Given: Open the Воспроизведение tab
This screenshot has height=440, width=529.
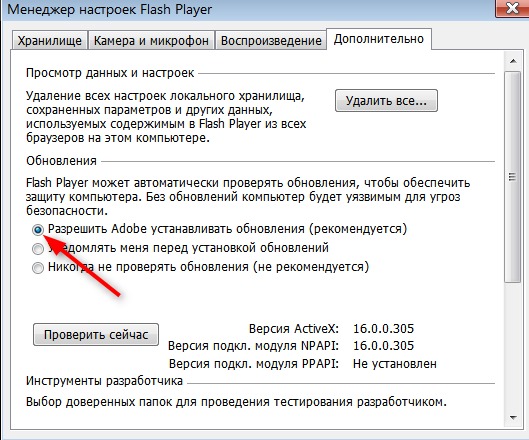Looking at the screenshot, I should [271, 40].
